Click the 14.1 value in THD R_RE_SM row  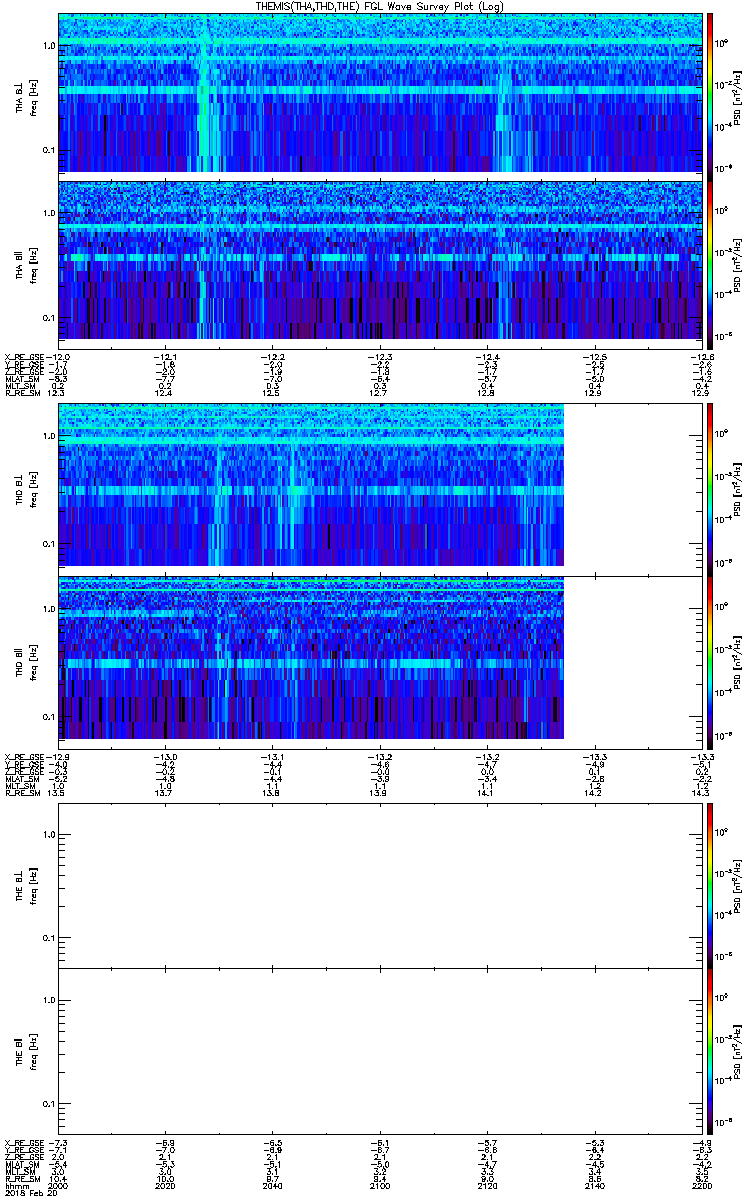point(485,791)
